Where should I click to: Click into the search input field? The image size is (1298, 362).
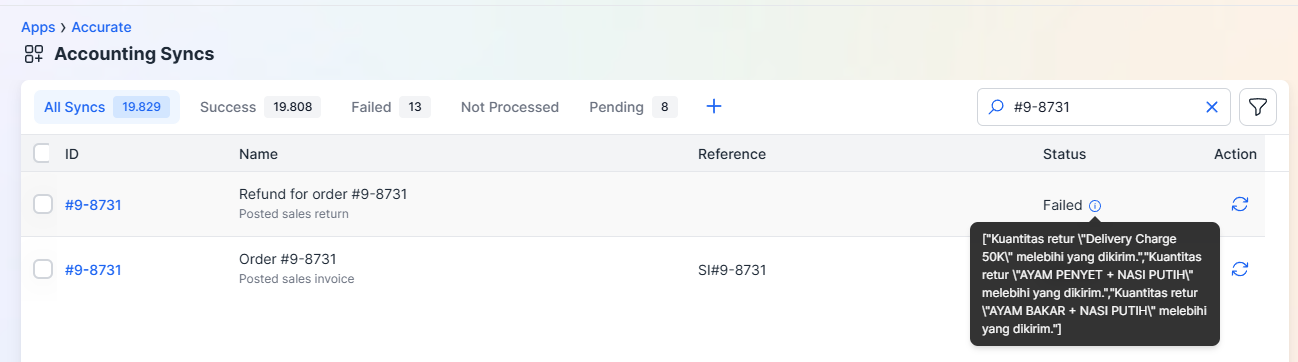pyautogui.click(x=1100, y=107)
